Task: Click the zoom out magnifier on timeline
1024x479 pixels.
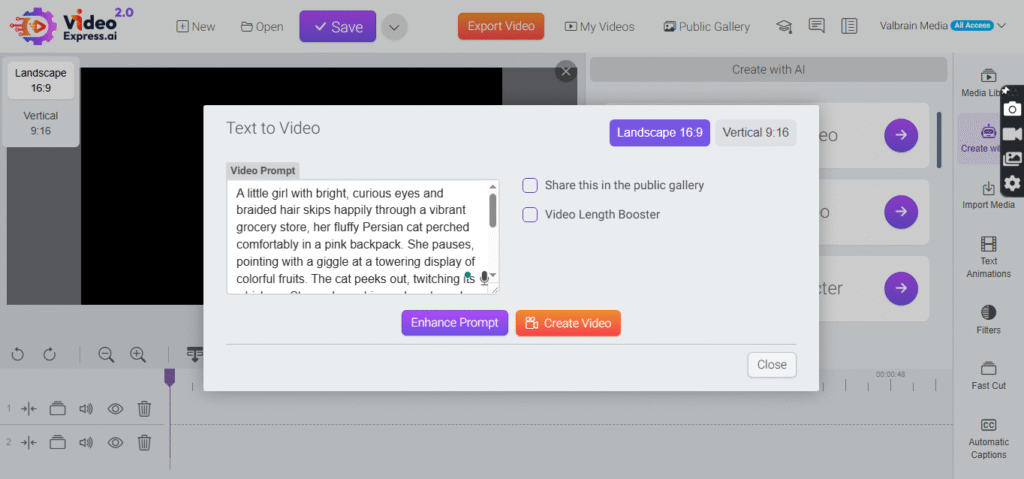Action: 106,354
